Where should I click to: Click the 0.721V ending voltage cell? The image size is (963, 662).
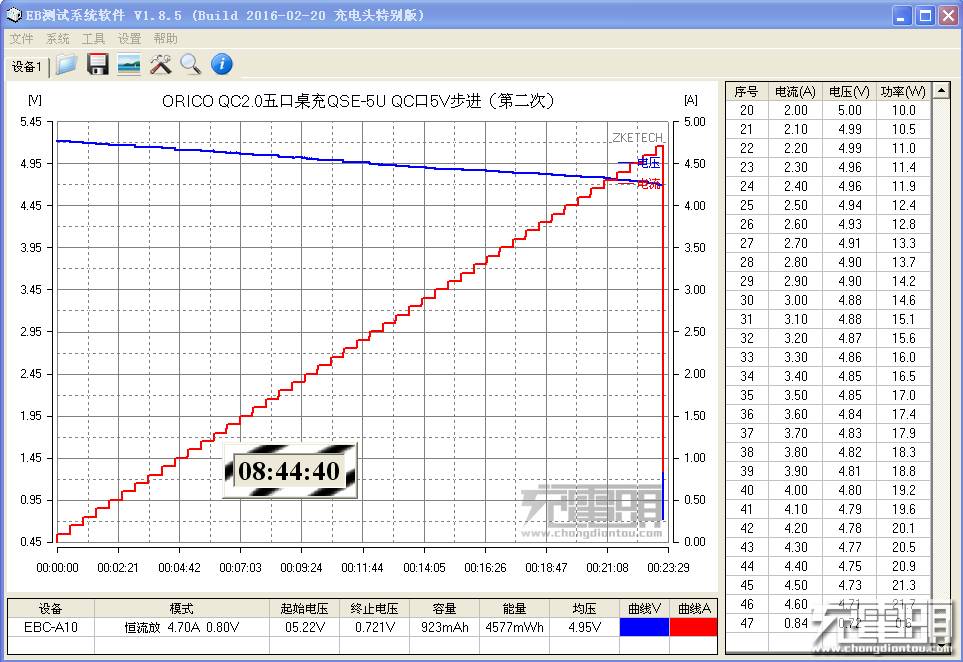click(375, 627)
